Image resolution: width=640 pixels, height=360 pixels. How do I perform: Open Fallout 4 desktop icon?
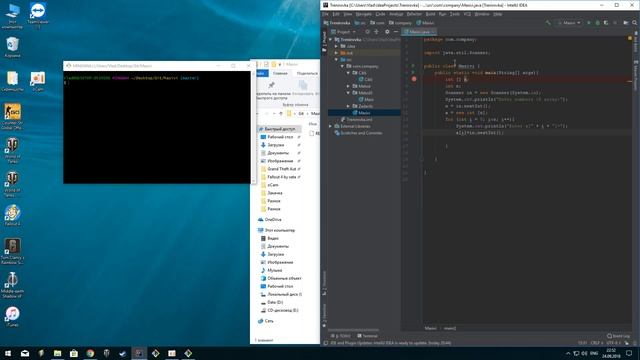pyautogui.click(x=12, y=215)
